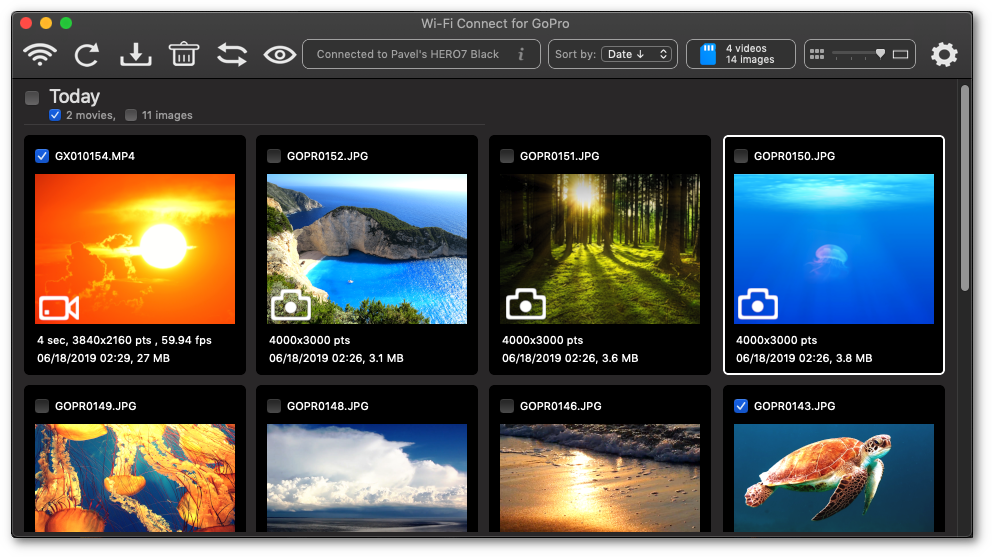Image resolution: width=992 pixels, height=557 pixels.
Task: Select the underwater jellyfish blue thumbnail
Action: [834, 249]
